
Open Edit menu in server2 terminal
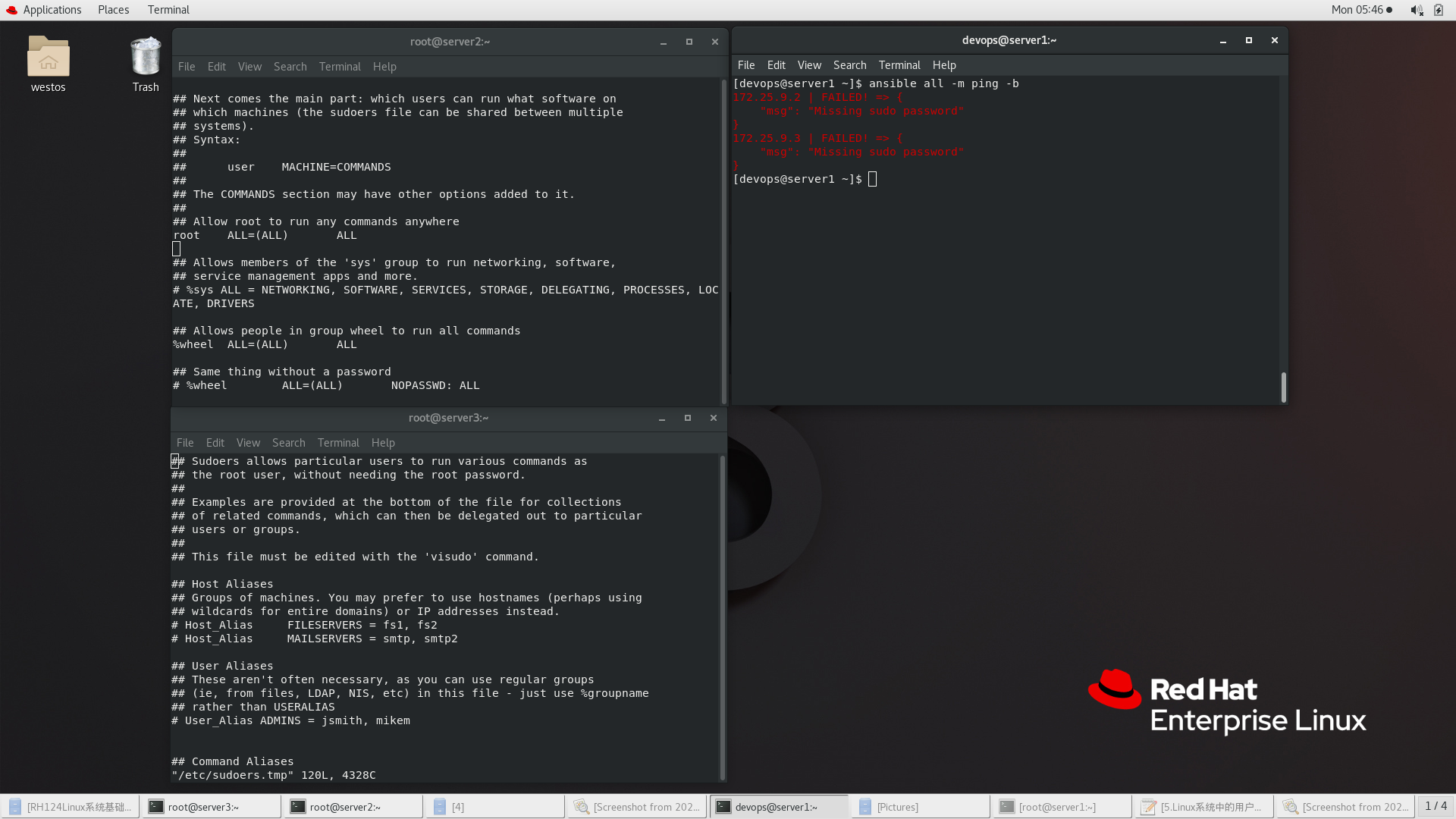(x=216, y=67)
